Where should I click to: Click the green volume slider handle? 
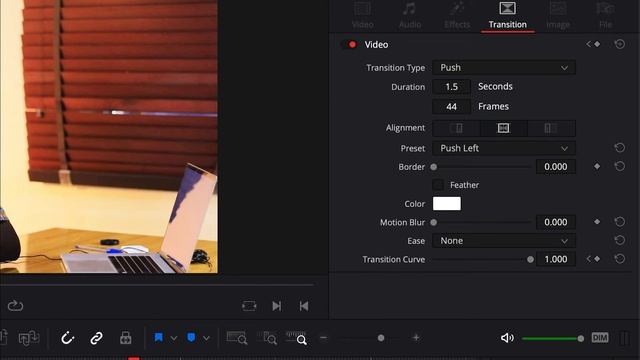(x=580, y=338)
